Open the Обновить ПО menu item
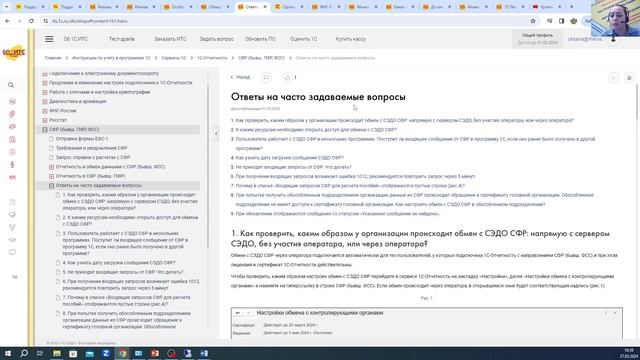This screenshot has width=640, height=360. click(x=260, y=39)
